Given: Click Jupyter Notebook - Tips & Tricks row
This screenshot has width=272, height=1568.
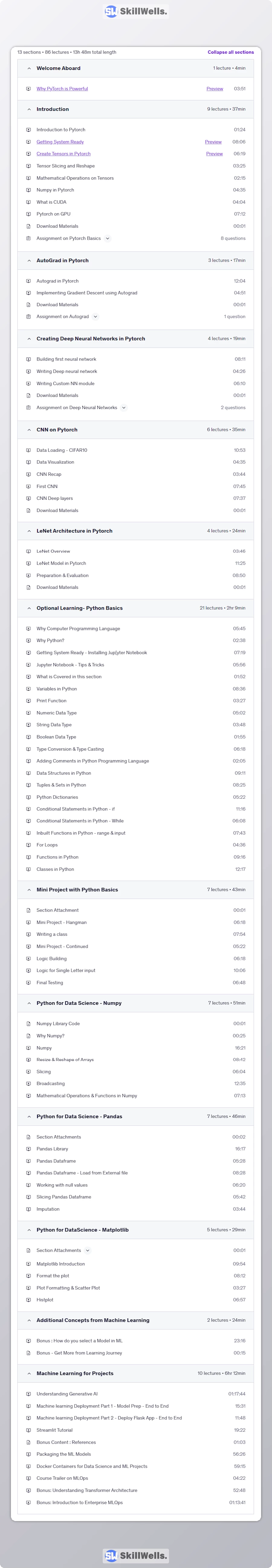Looking at the screenshot, I should click(136, 665).
